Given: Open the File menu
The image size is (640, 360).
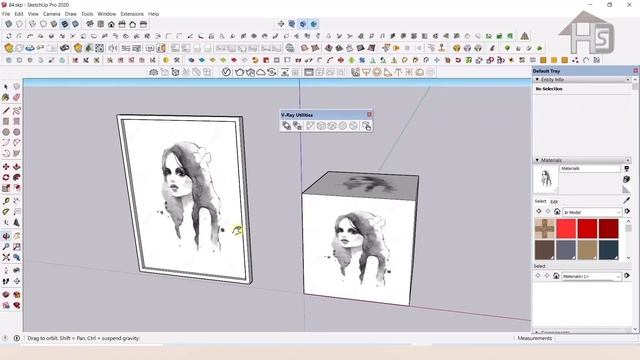Looking at the screenshot, I should pyautogui.click(x=6, y=14).
